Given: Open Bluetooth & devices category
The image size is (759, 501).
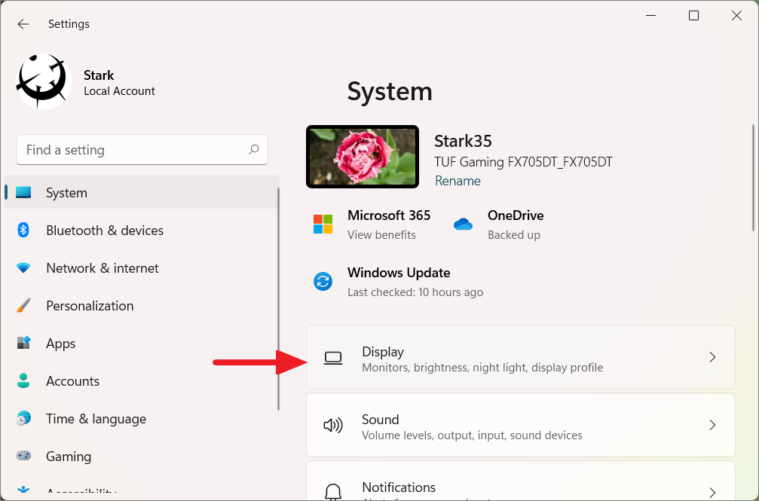Looking at the screenshot, I should point(142,230).
